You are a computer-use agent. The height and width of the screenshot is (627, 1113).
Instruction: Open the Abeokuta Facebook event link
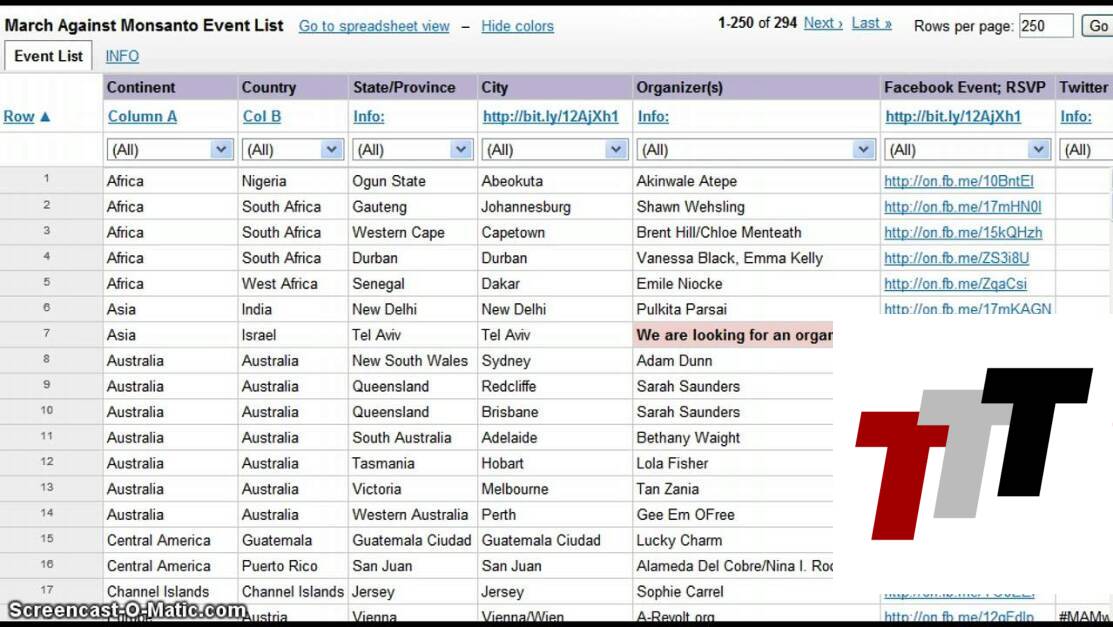pos(958,181)
